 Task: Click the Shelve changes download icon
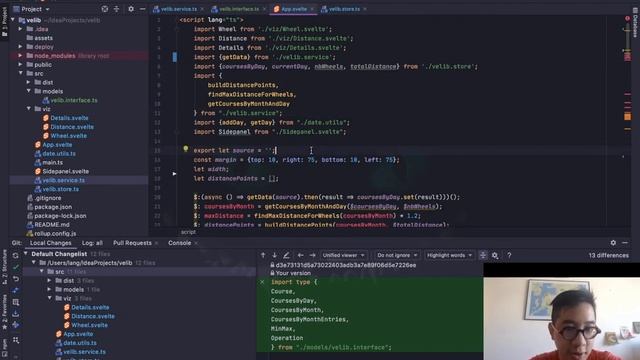coord(16,313)
